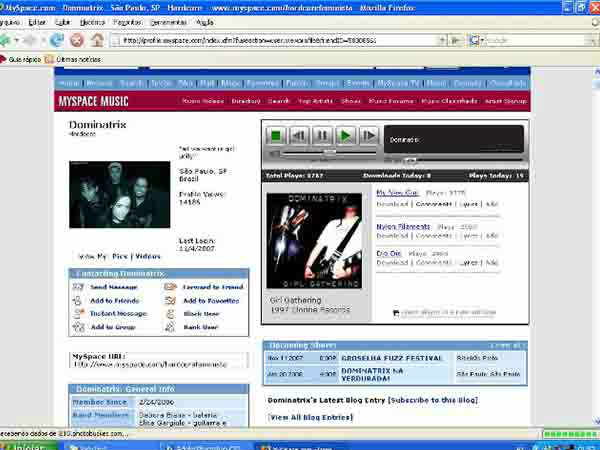Open Top Artists in MySpace Music navigation
This screenshot has width=600, height=450.
click(315, 101)
